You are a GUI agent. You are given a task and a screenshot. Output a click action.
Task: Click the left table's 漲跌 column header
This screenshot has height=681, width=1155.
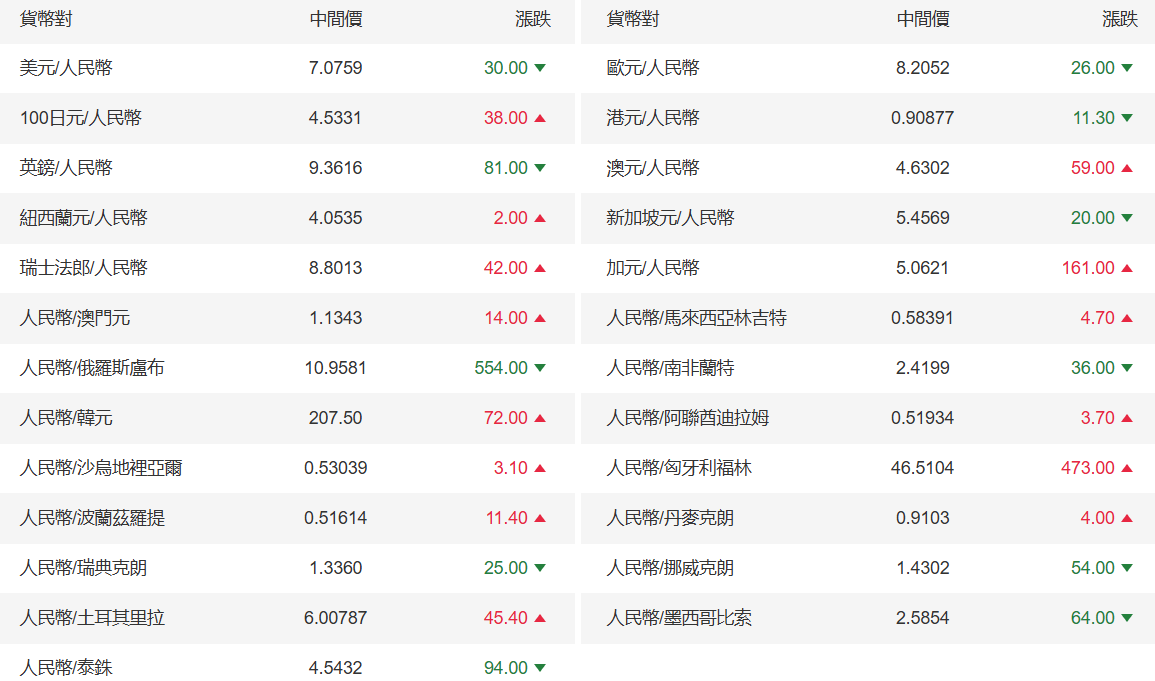point(532,19)
